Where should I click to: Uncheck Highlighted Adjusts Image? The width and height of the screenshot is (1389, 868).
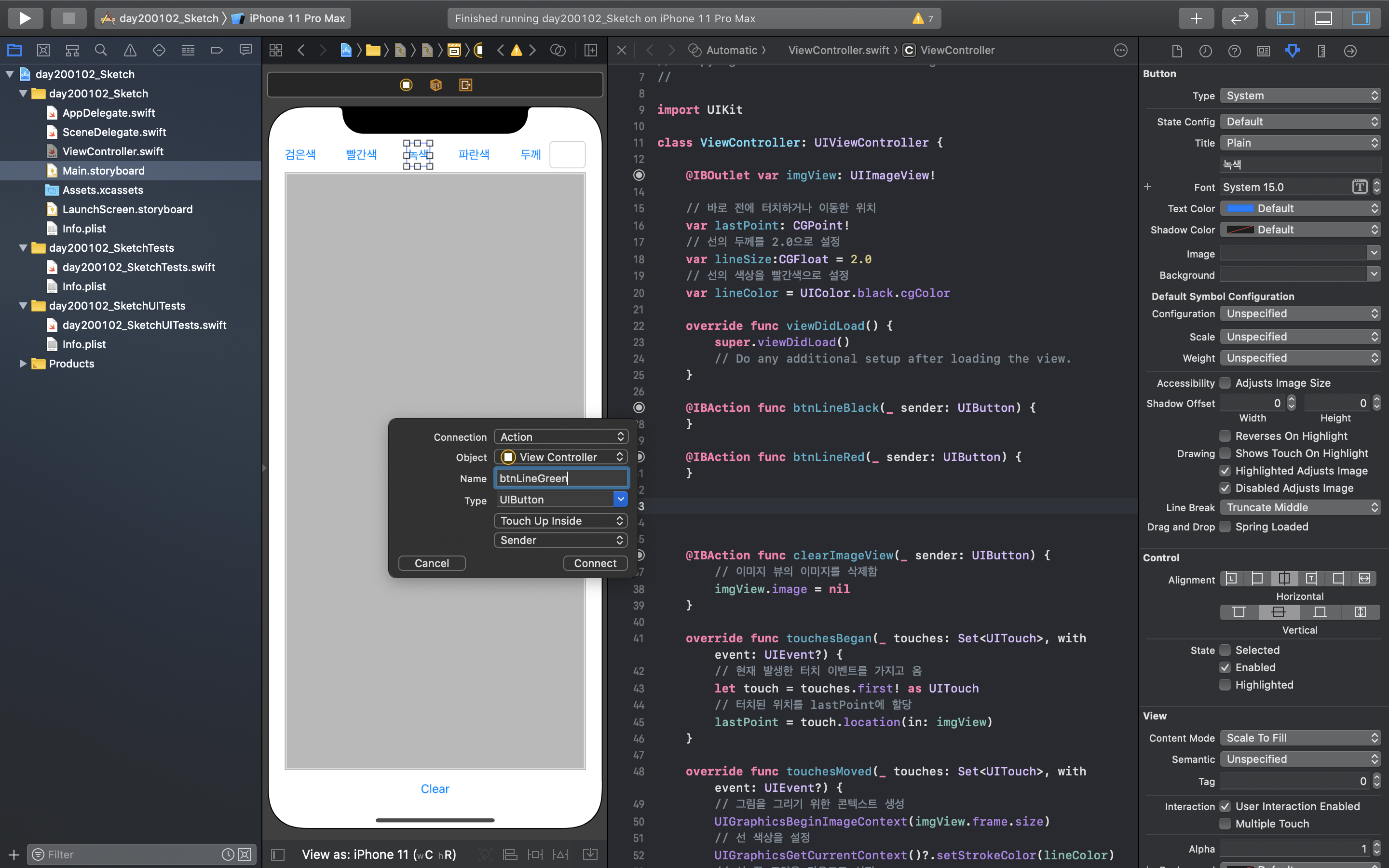pyautogui.click(x=1225, y=471)
